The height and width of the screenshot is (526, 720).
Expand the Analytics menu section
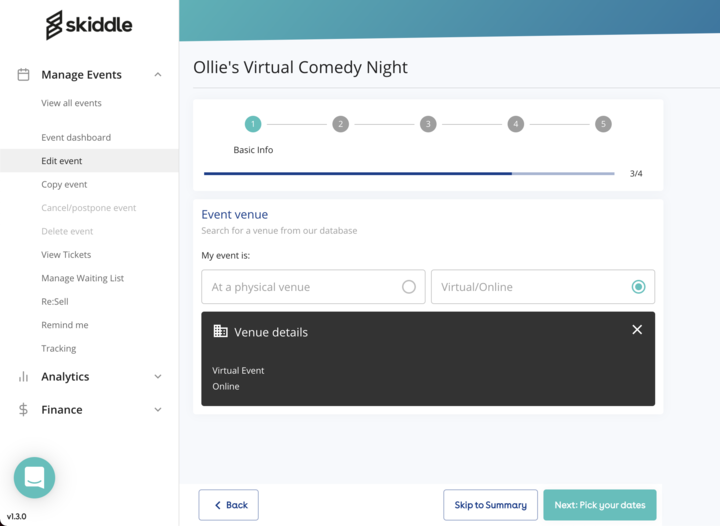pyautogui.click(x=157, y=377)
